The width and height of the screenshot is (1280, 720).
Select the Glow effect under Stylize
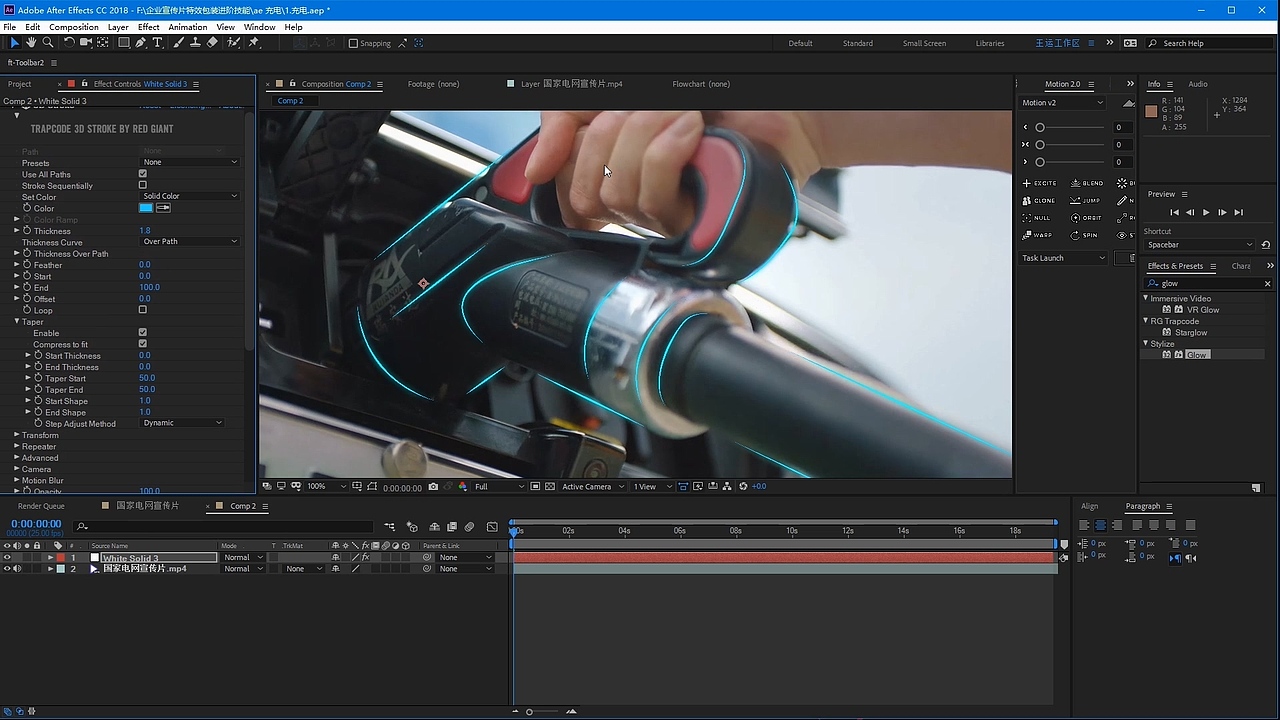(x=1197, y=355)
